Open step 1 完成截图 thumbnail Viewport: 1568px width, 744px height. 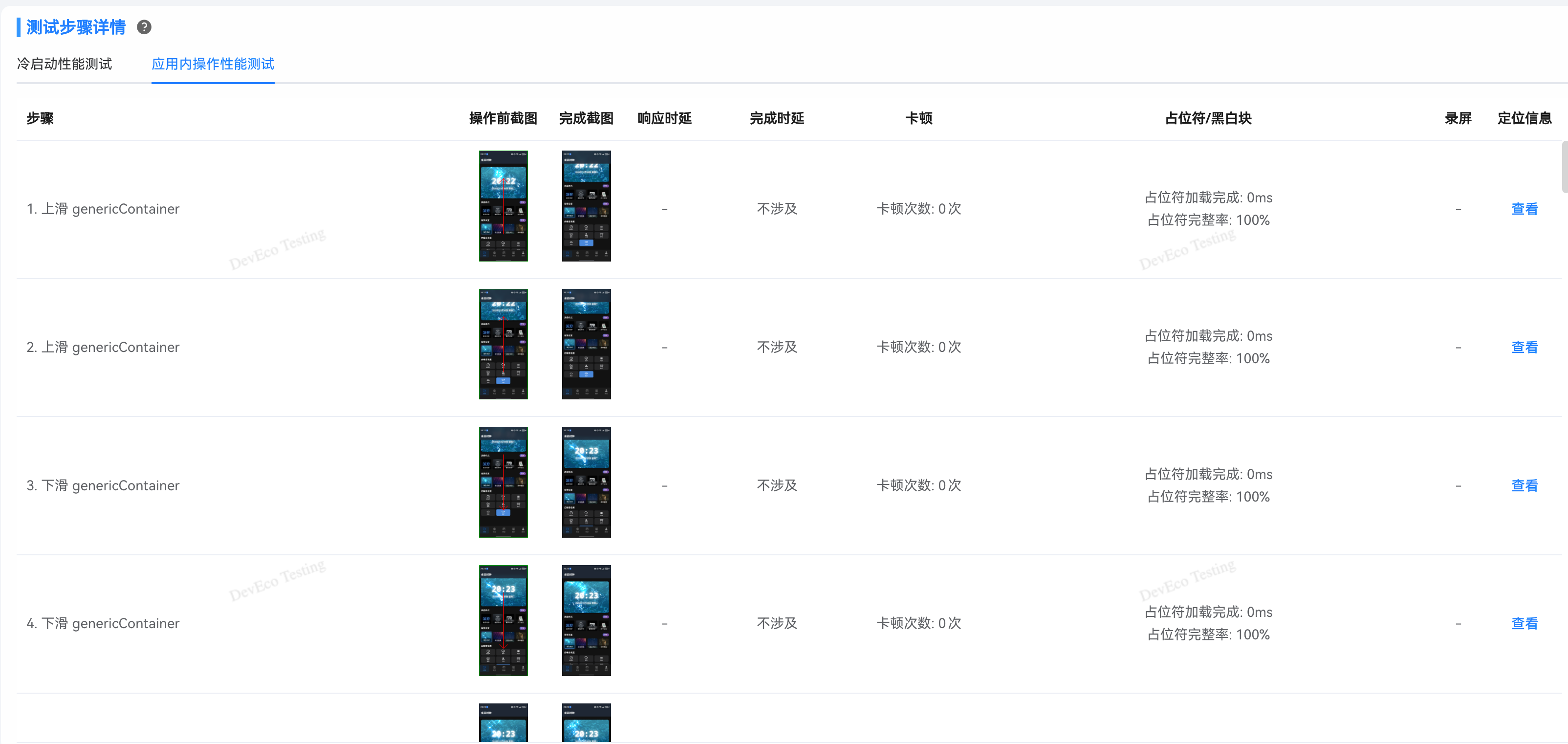(586, 206)
